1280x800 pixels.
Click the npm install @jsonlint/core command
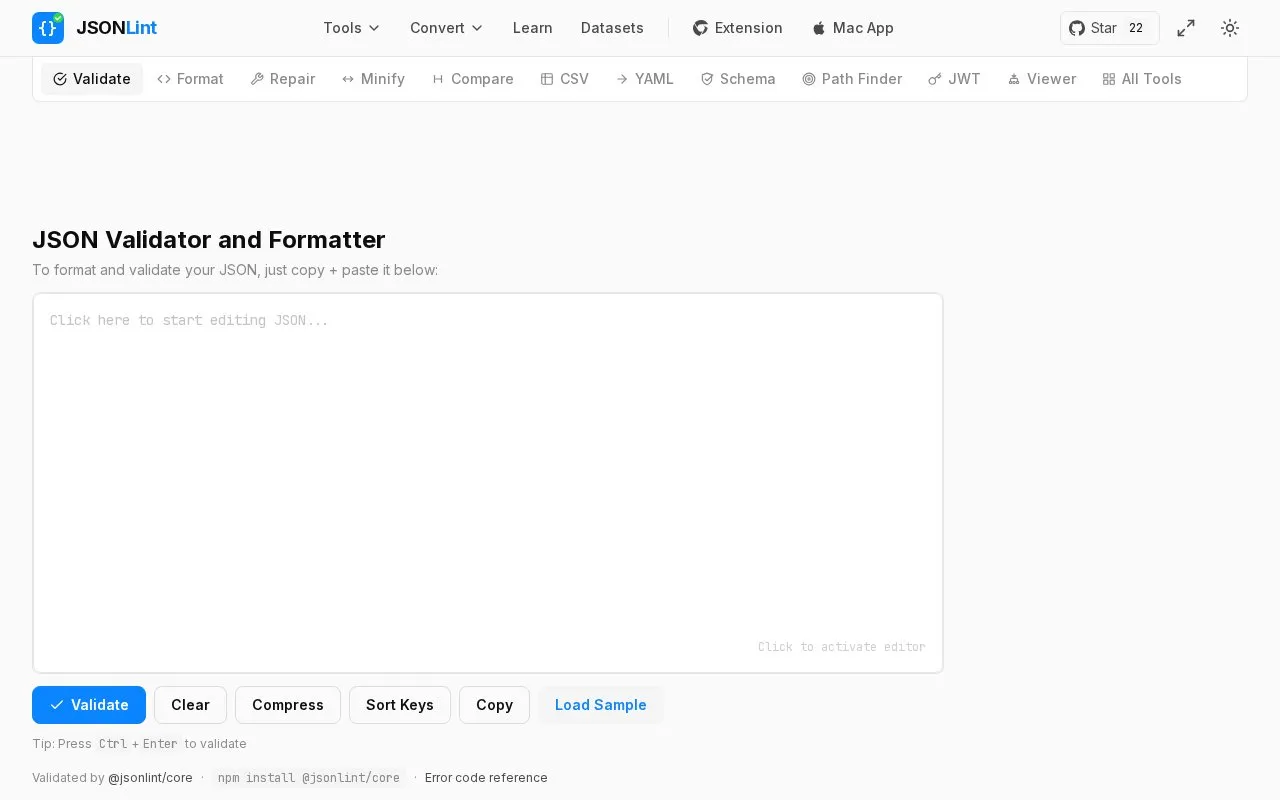(x=309, y=778)
